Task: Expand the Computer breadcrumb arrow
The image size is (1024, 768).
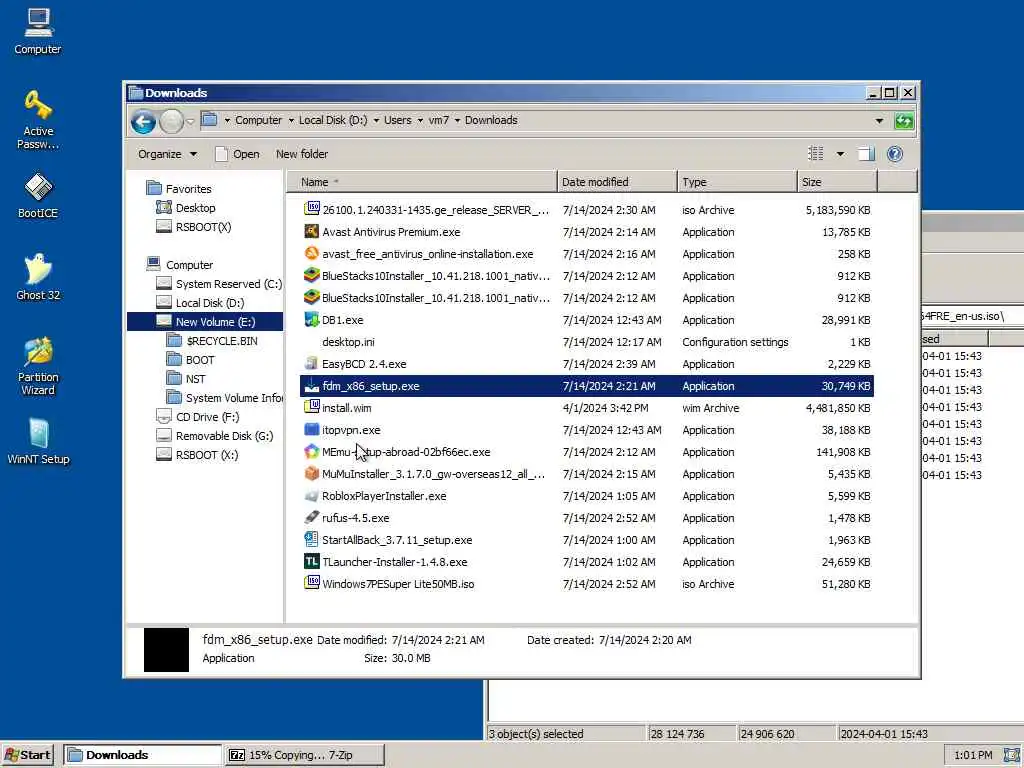Action: coord(291,120)
